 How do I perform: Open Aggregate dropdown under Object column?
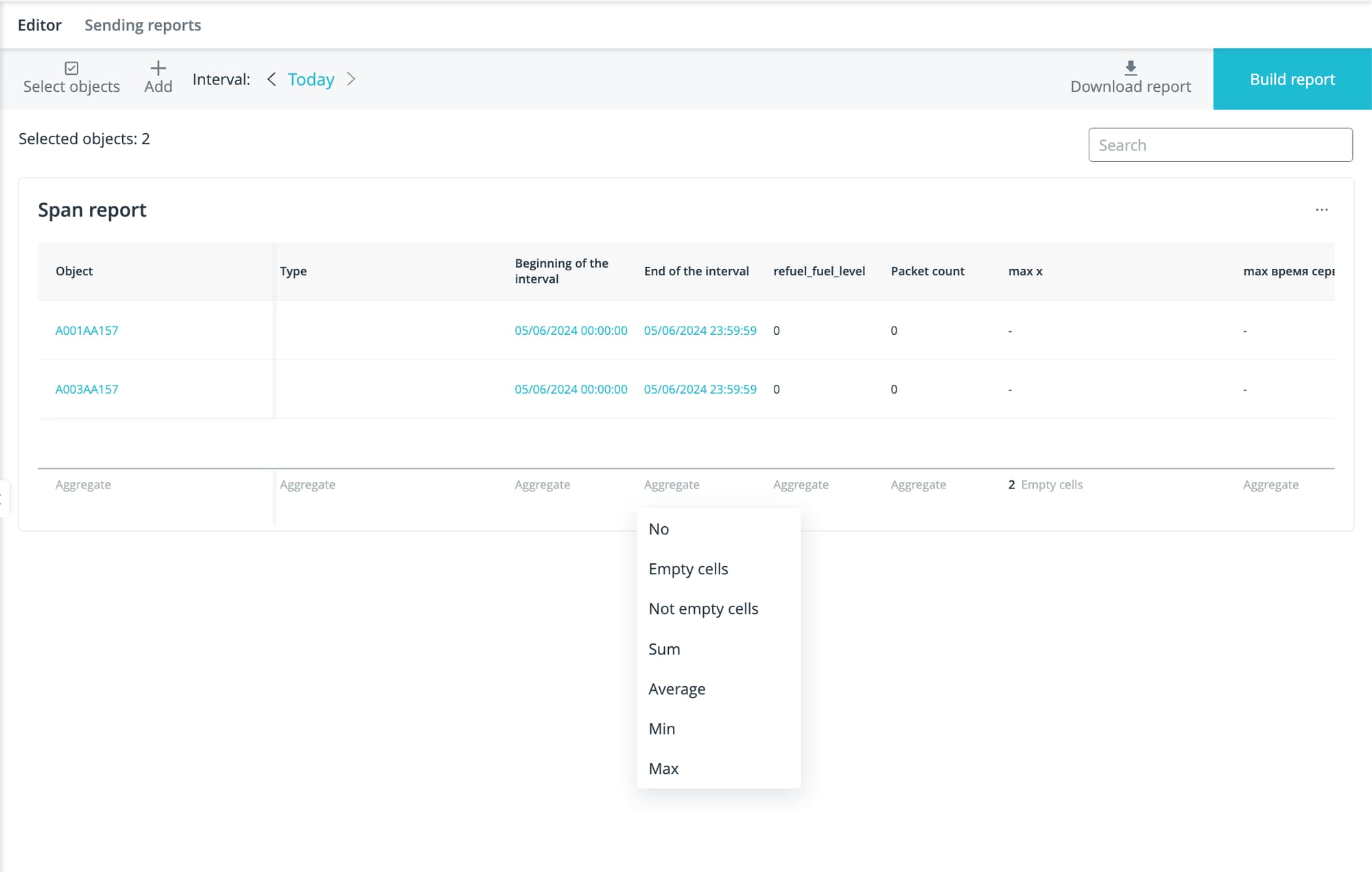tap(83, 484)
